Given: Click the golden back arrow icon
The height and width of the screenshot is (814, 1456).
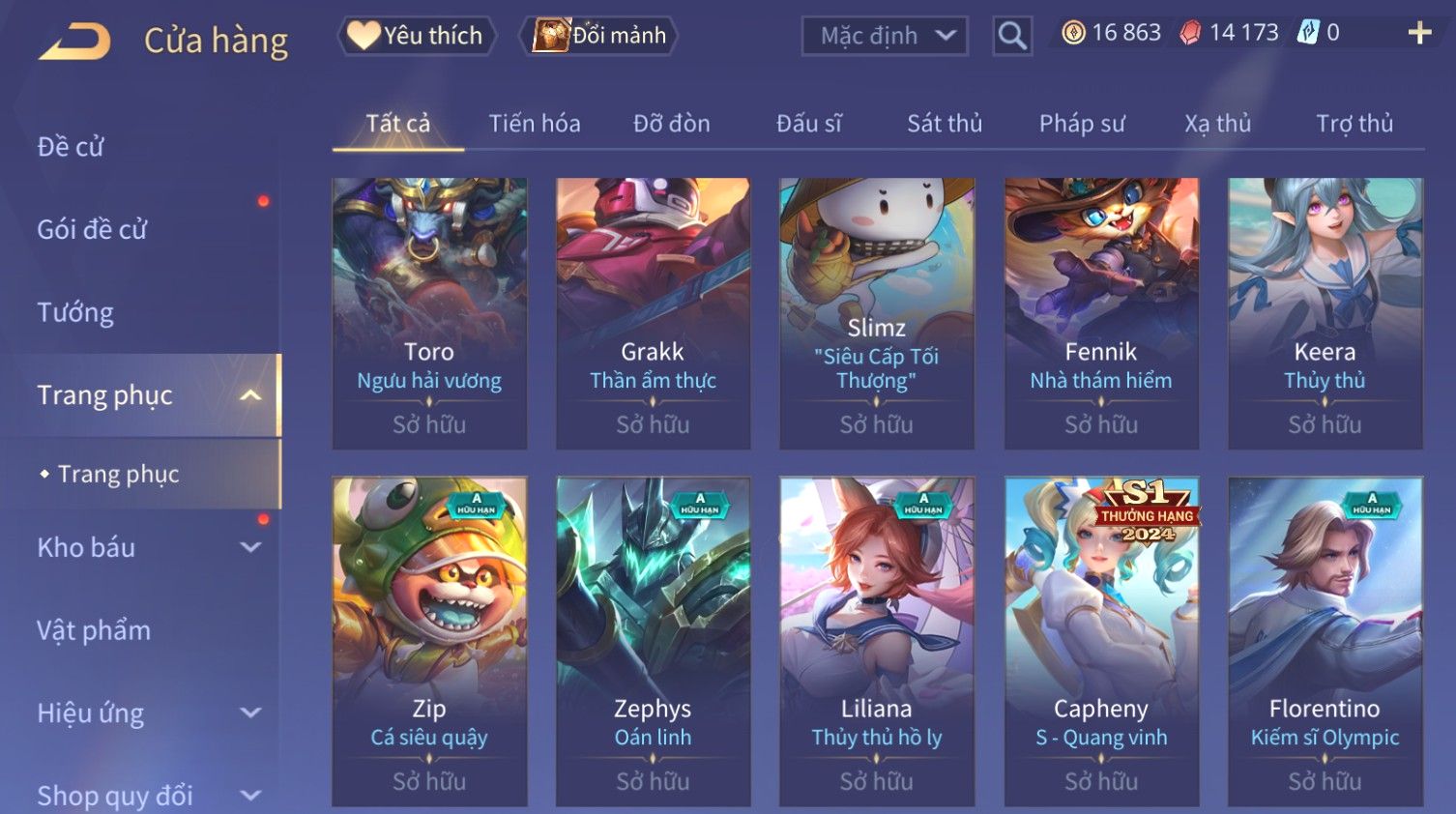Looking at the screenshot, I should tap(74, 42).
